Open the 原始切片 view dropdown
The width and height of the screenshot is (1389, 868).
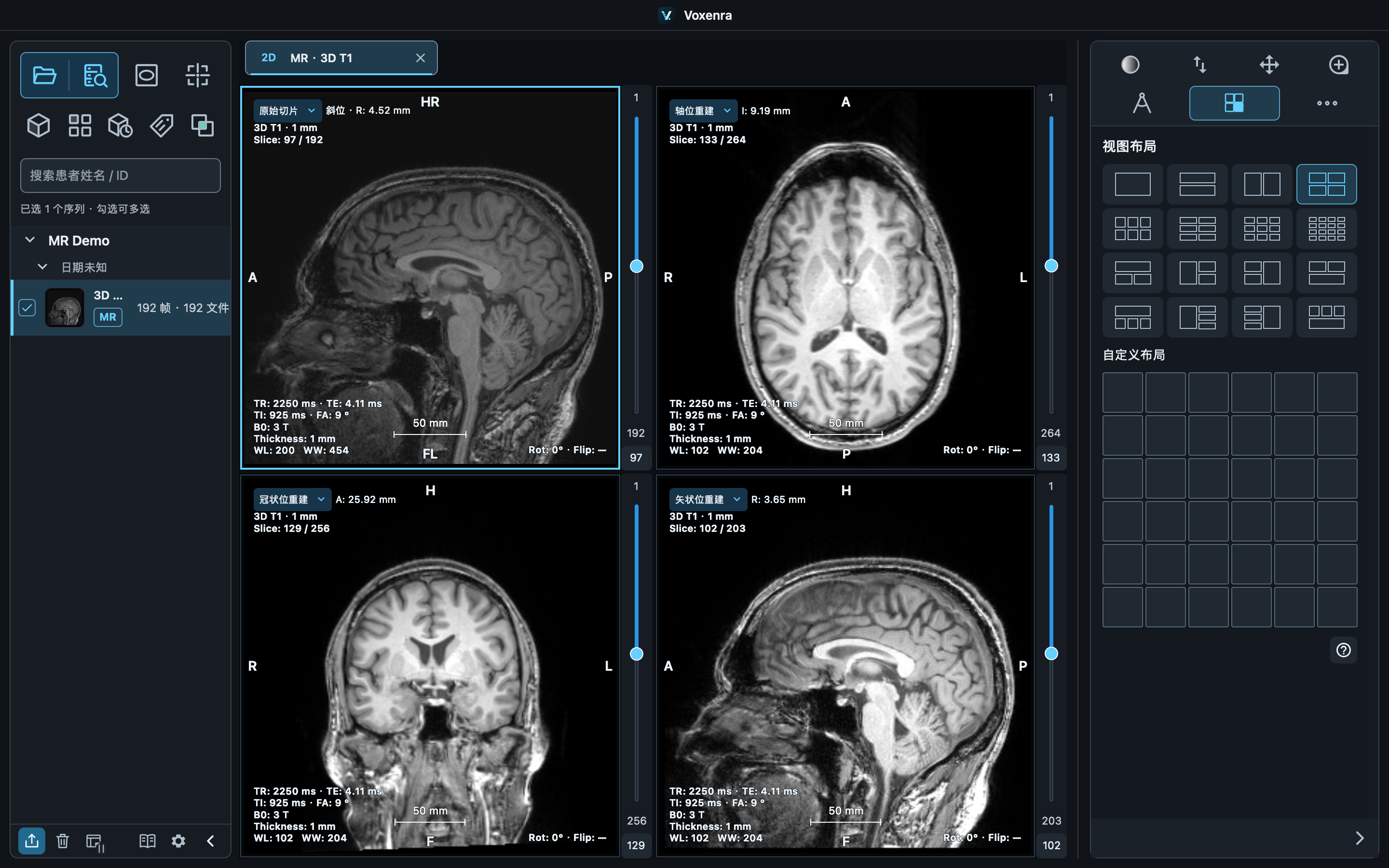(x=287, y=110)
